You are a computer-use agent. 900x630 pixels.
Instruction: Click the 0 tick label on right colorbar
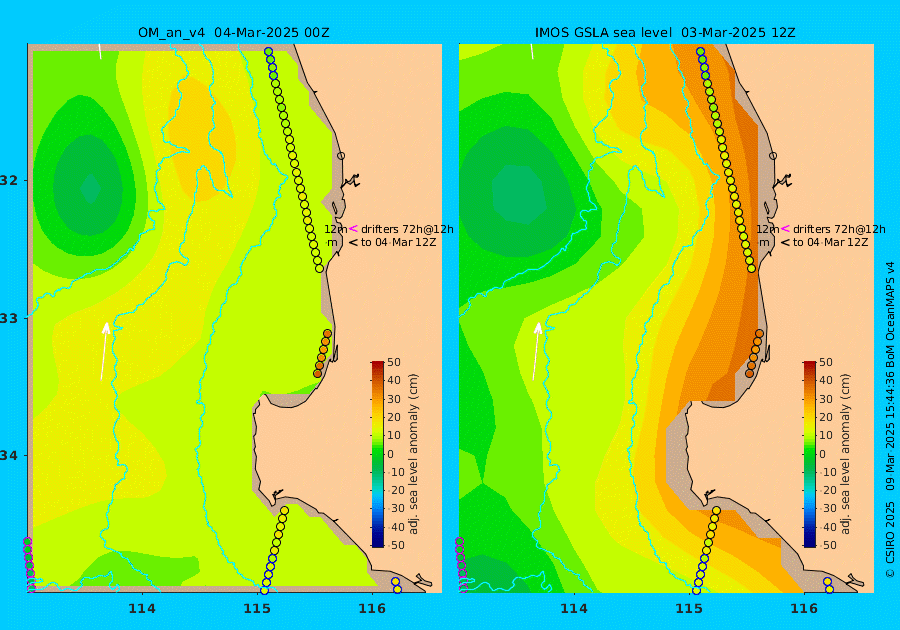(823, 454)
